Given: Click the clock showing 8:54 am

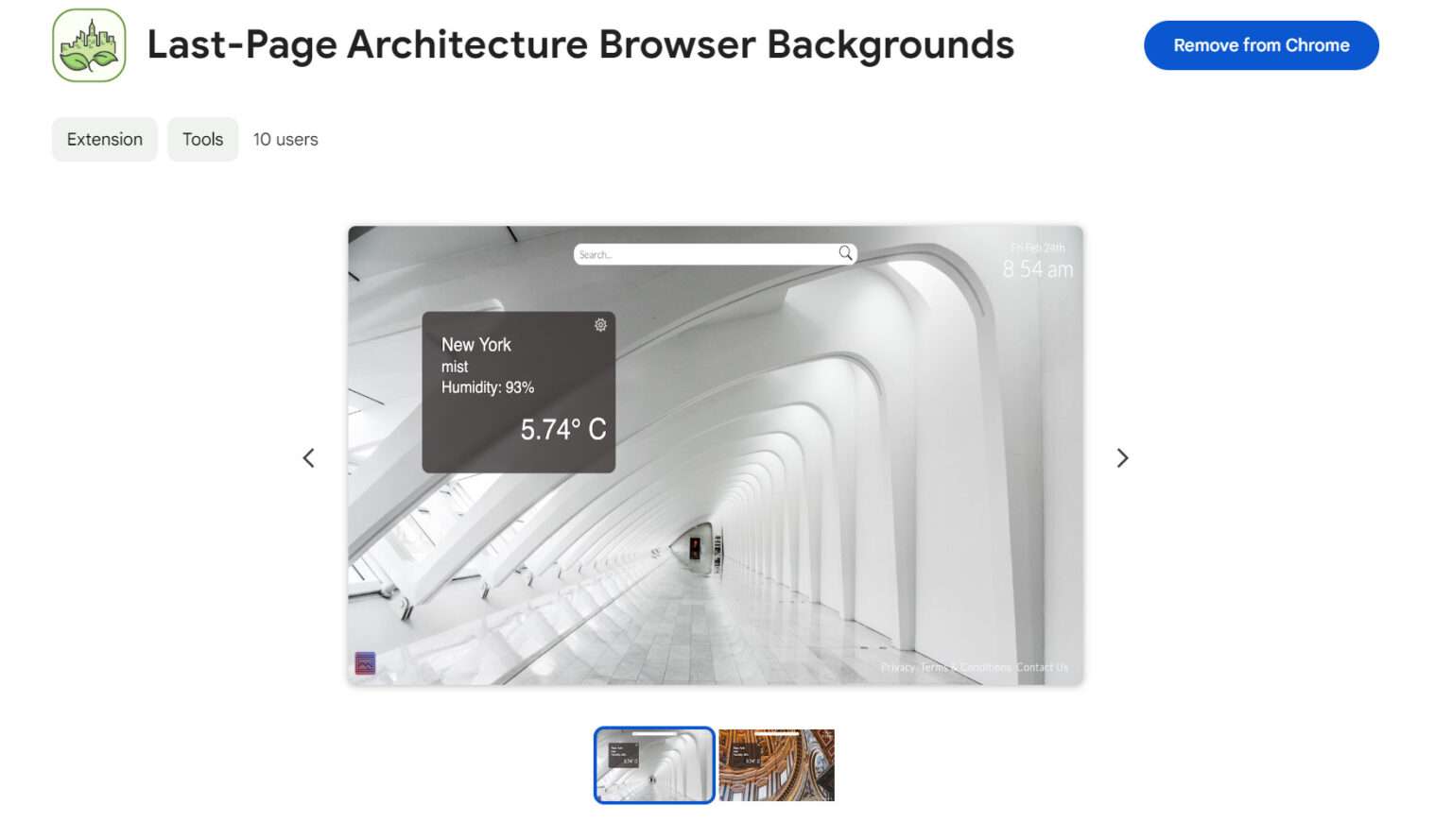Looking at the screenshot, I should coord(1037,268).
